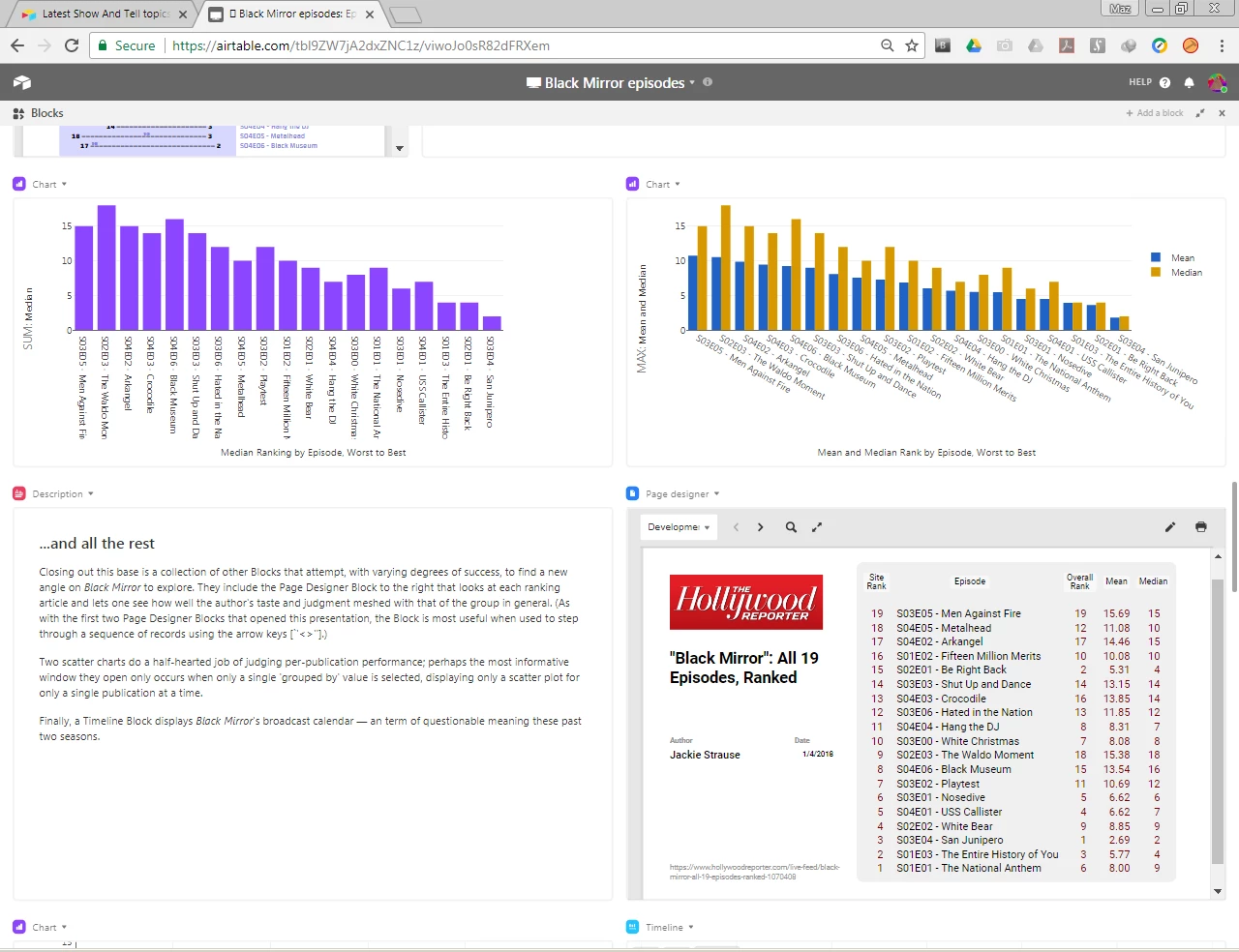Click the HELP label in header
The image size is (1239, 952).
1140,82
